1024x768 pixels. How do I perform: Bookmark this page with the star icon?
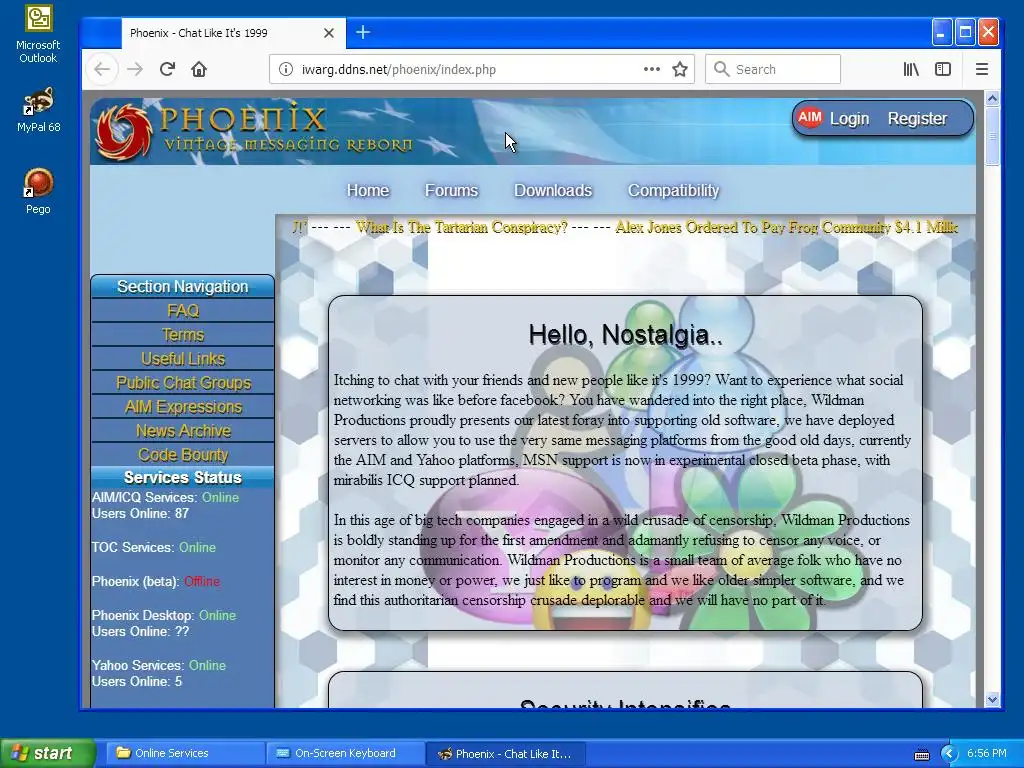point(680,69)
